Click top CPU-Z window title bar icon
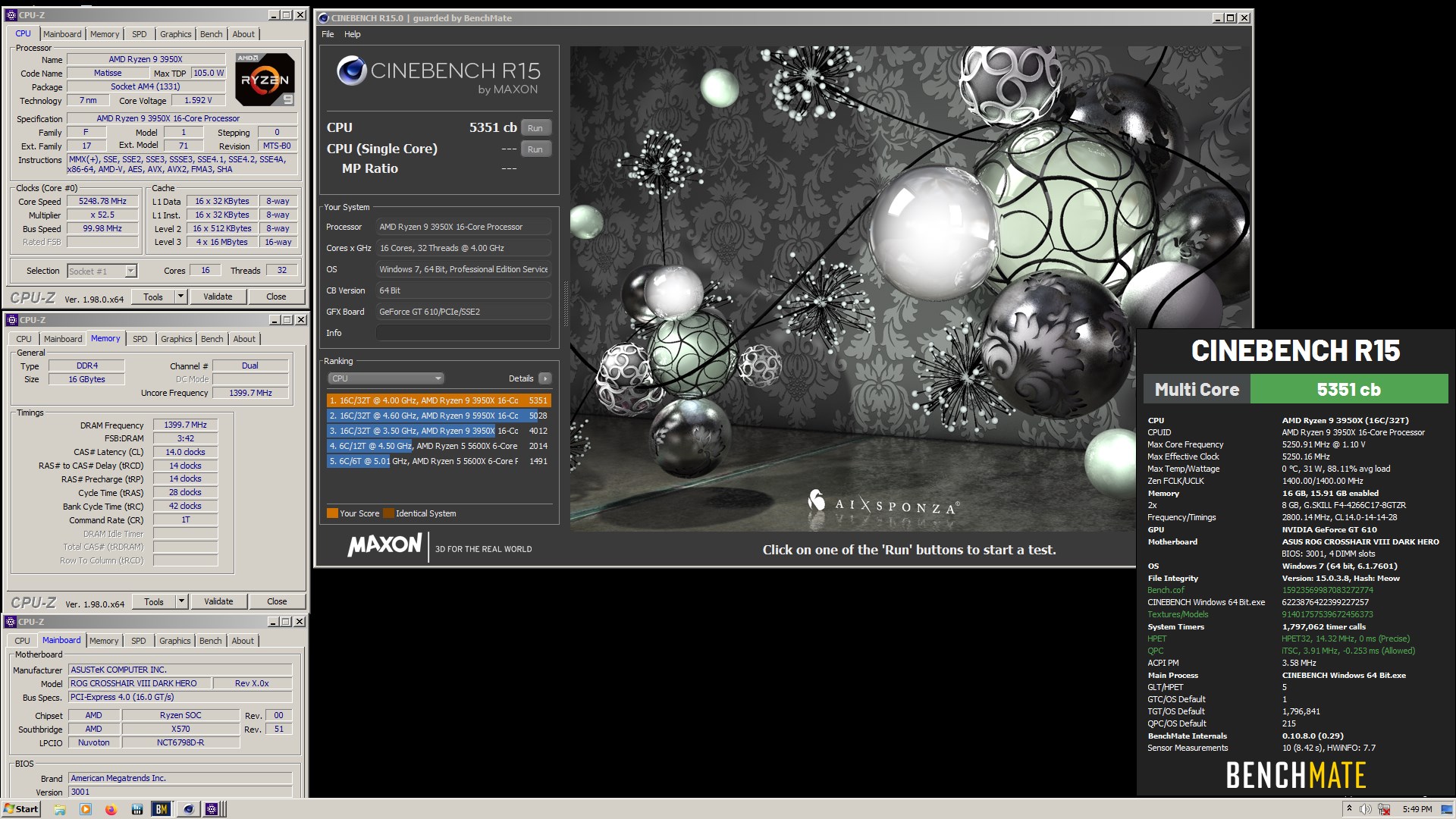 pyautogui.click(x=11, y=15)
